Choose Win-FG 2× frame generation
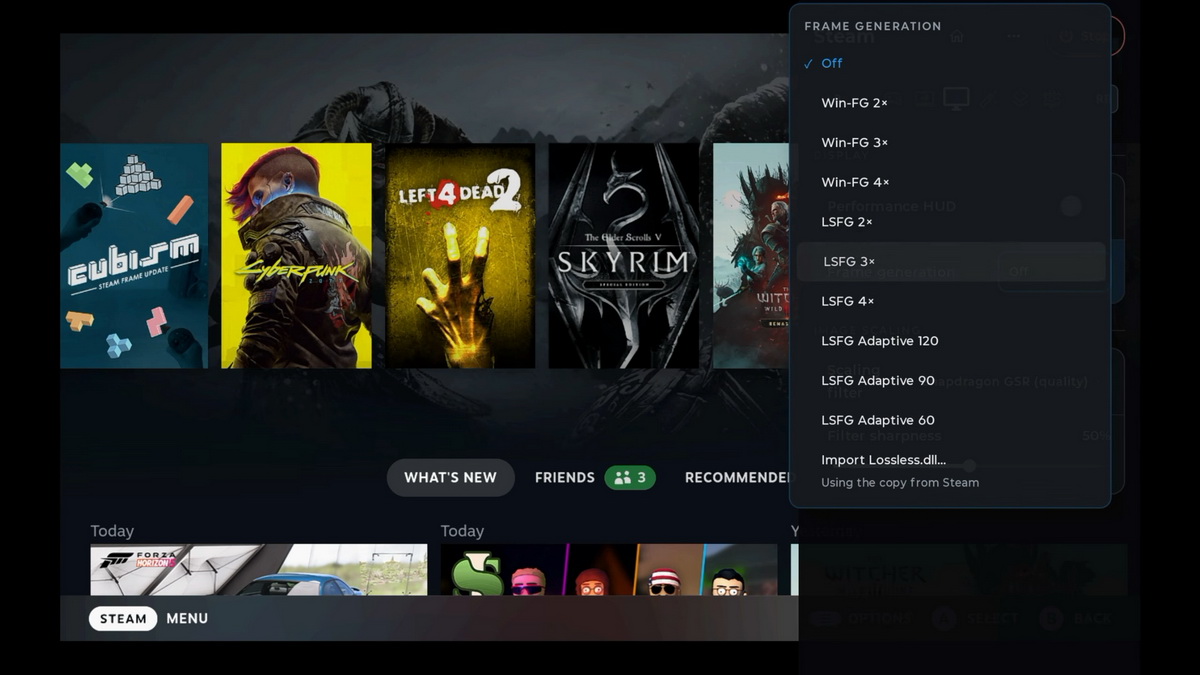This screenshot has height=675, width=1200. pyautogui.click(x=950, y=103)
